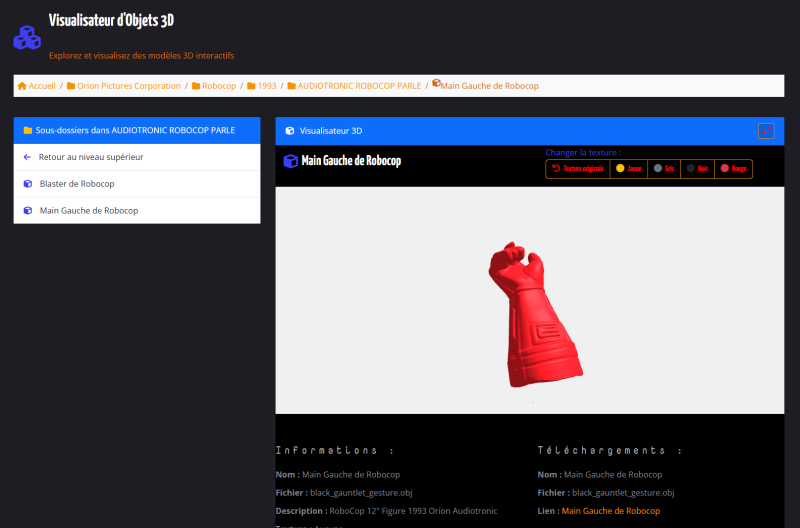Apply the Jaune yellow texture
Image resolution: width=800 pixels, height=528 pixels.
[x=629, y=169]
